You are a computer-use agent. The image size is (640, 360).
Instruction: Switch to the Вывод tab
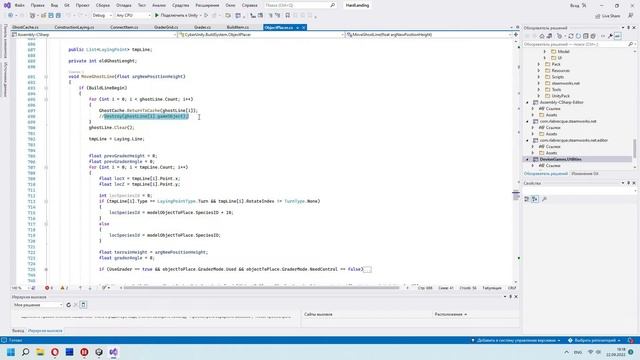click(18, 331)
